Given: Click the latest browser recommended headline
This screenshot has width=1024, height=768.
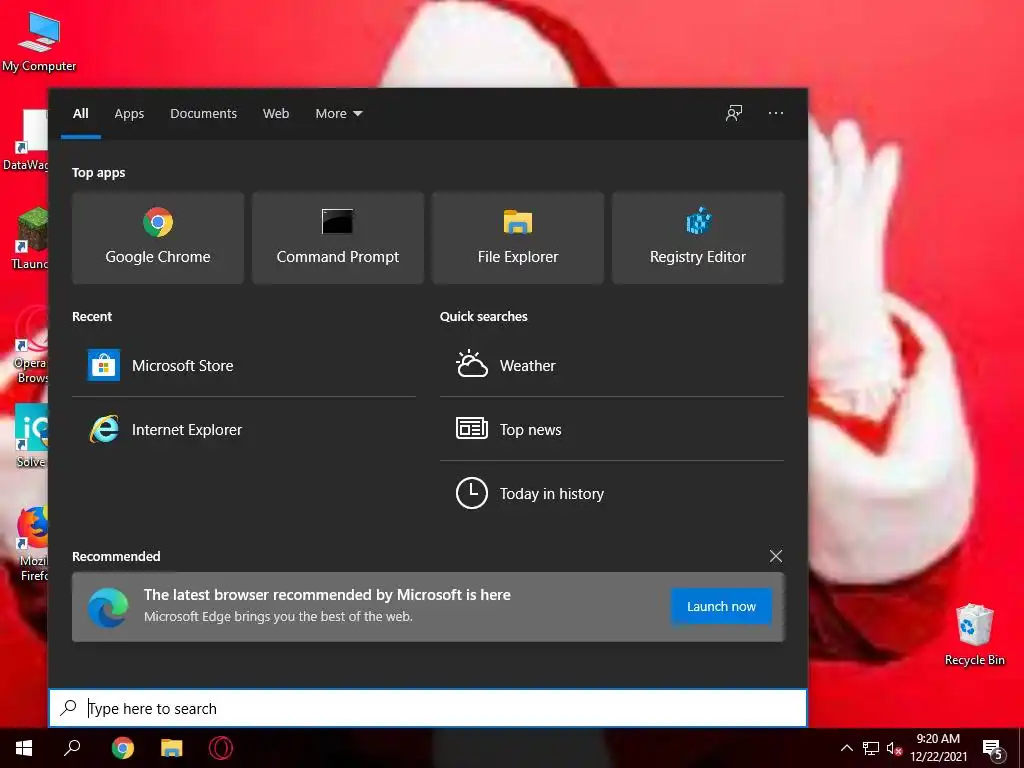Looking at the screenshot, I should click(327, 594).
